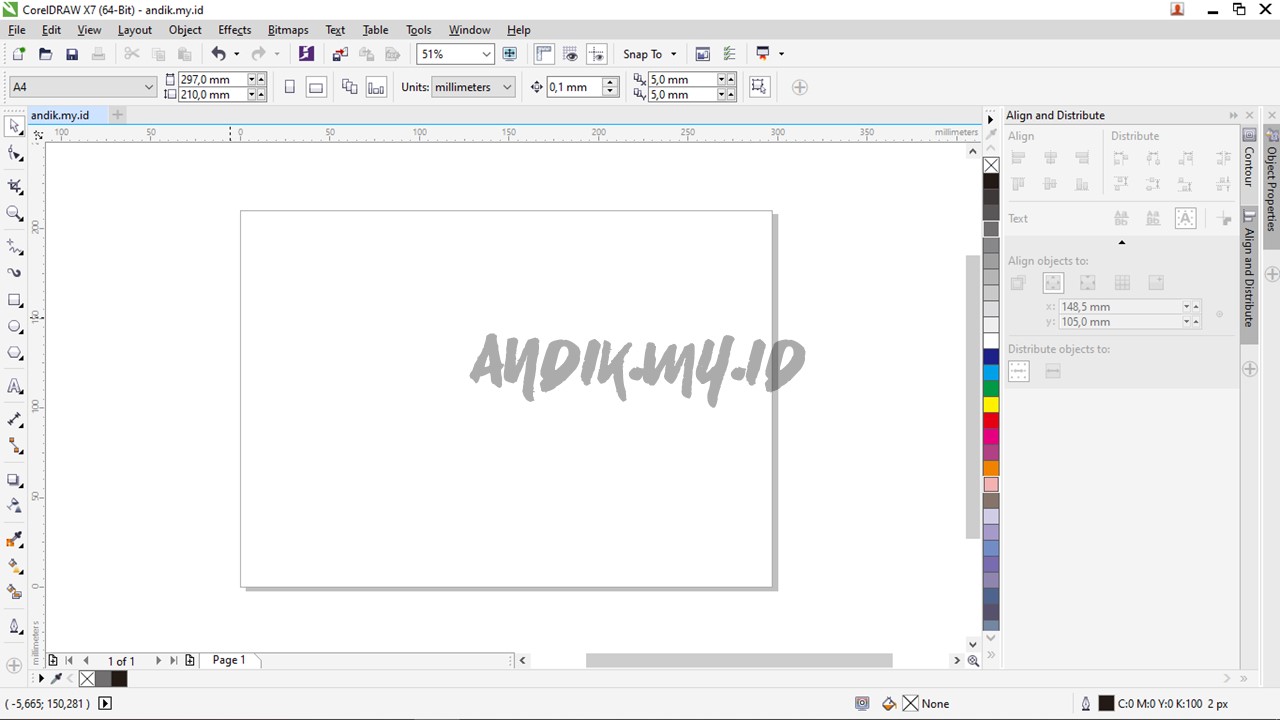
Task: Select the Text tool
Action: 14,386
